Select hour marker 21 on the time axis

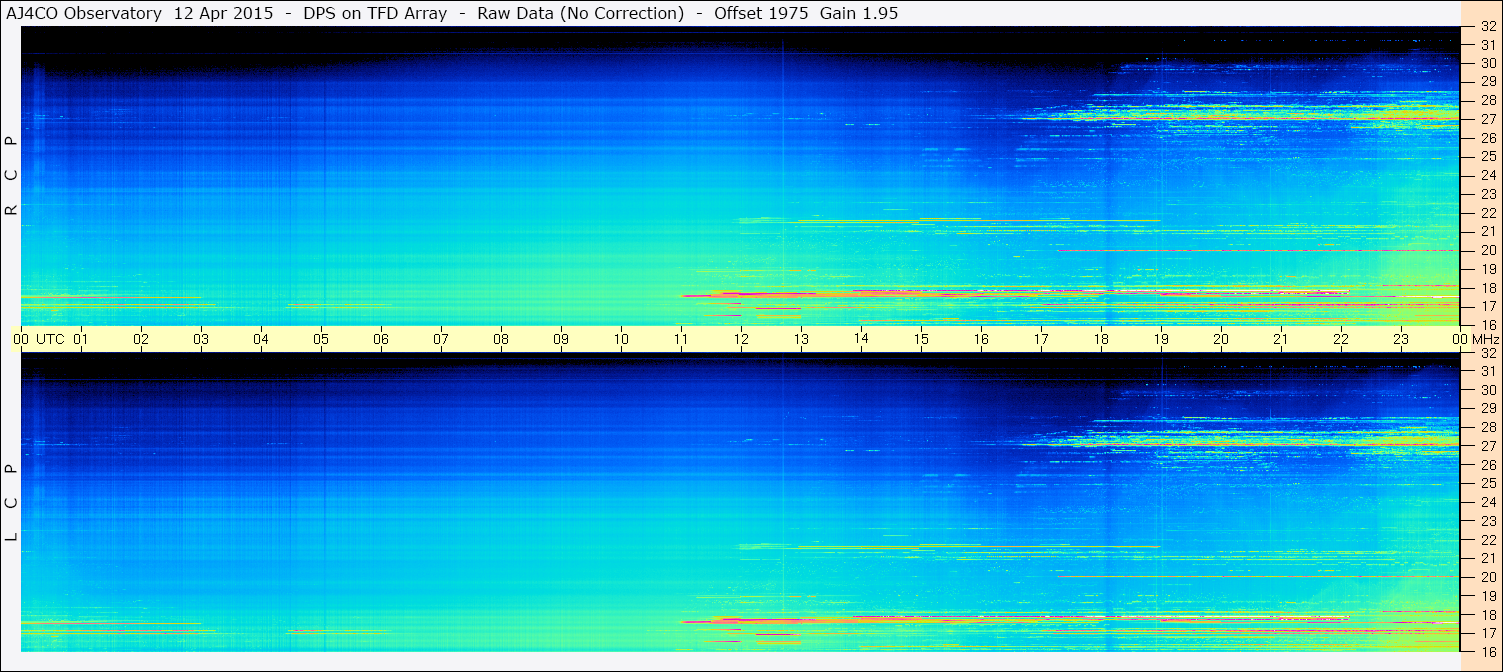[1281, 339]
